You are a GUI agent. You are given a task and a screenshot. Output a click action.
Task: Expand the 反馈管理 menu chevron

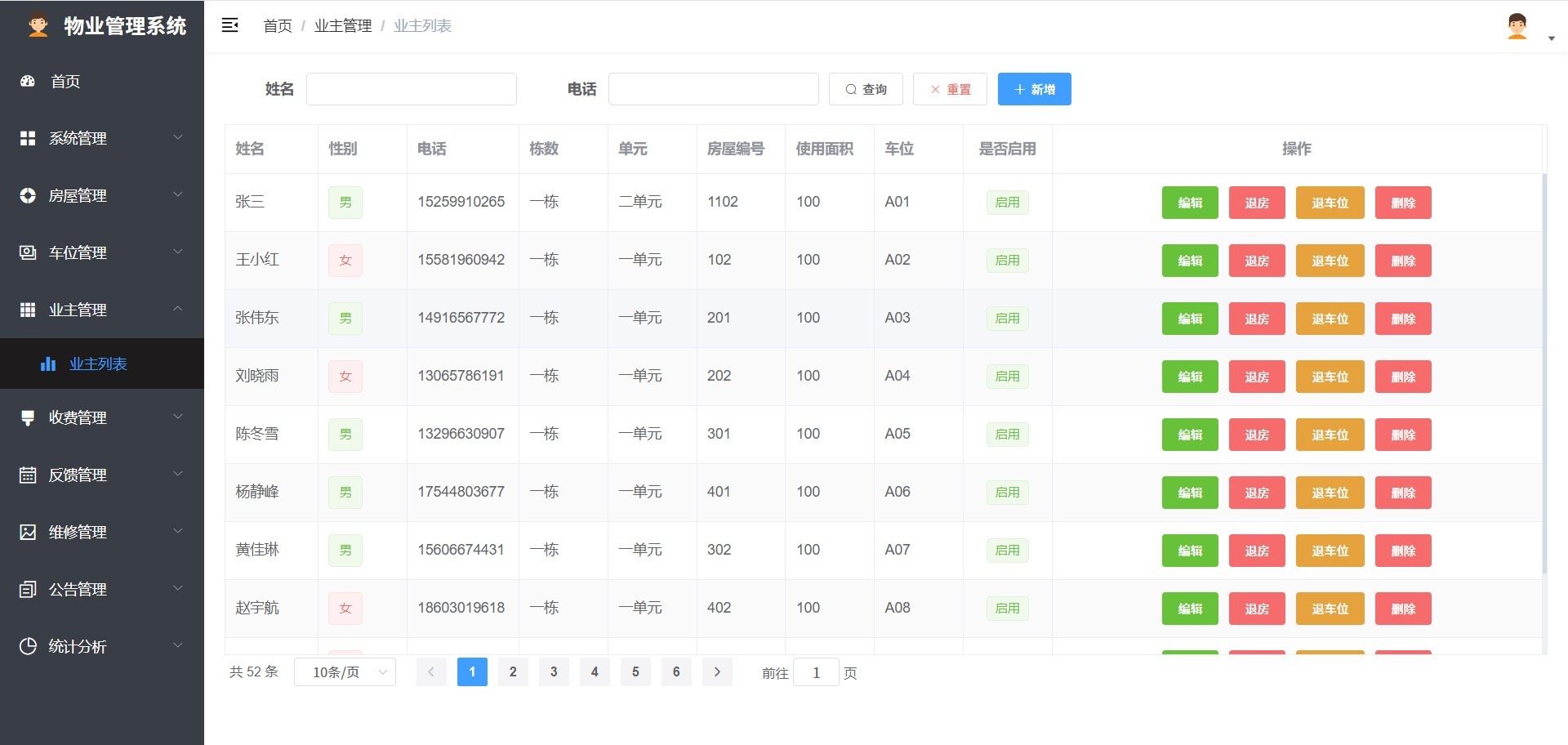(177, 475)
